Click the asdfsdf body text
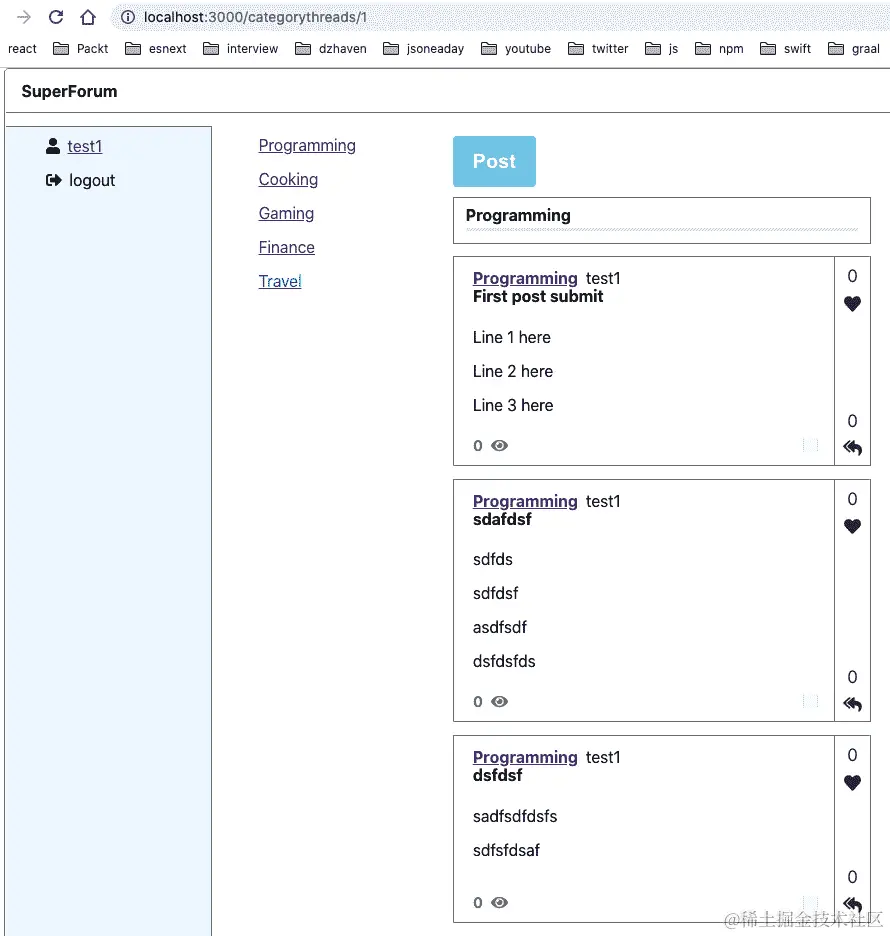The width and height of the screenshot is (890, 936). pos(500,627)
